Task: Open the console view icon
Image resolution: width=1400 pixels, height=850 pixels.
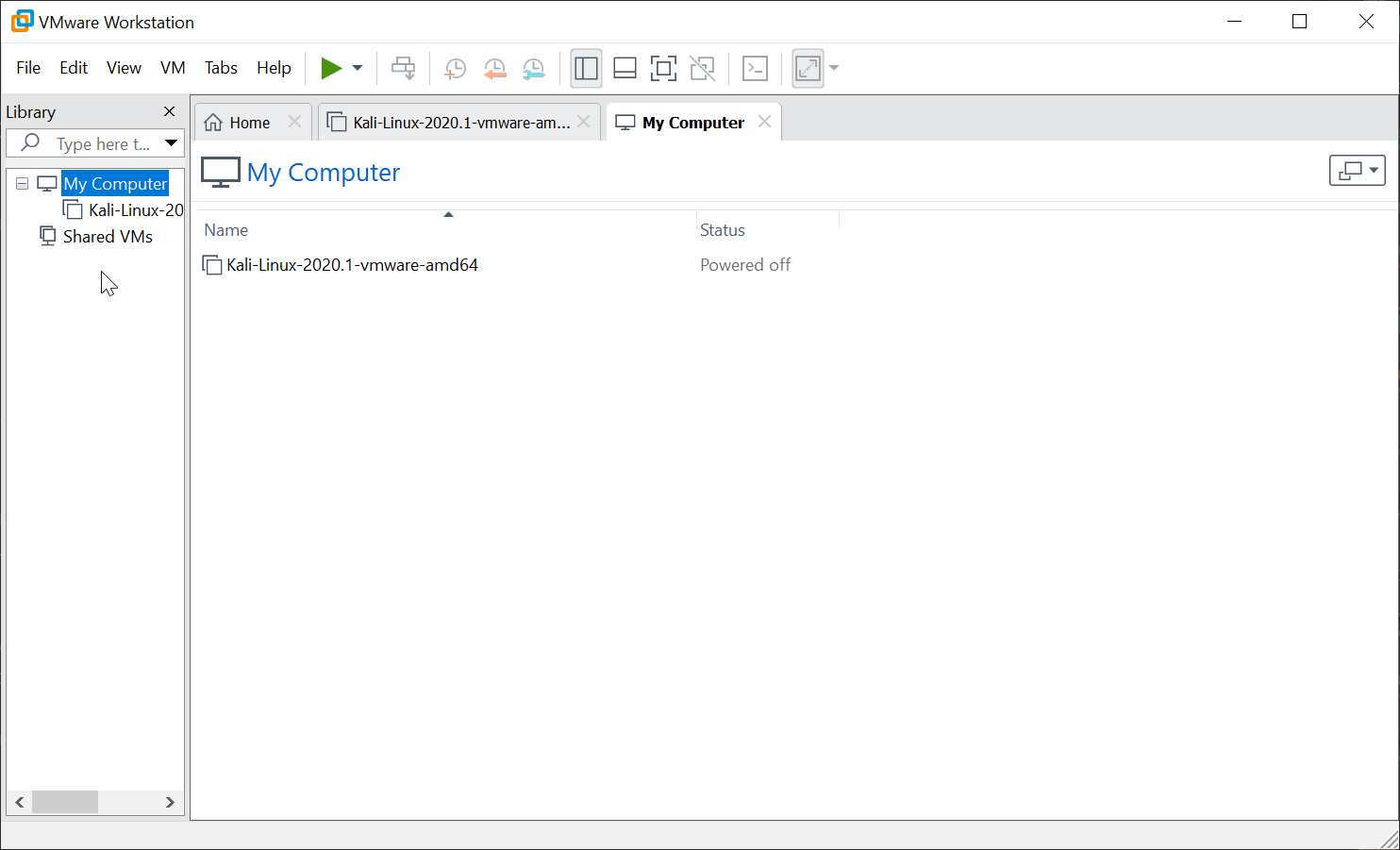Action: [755, 68]
